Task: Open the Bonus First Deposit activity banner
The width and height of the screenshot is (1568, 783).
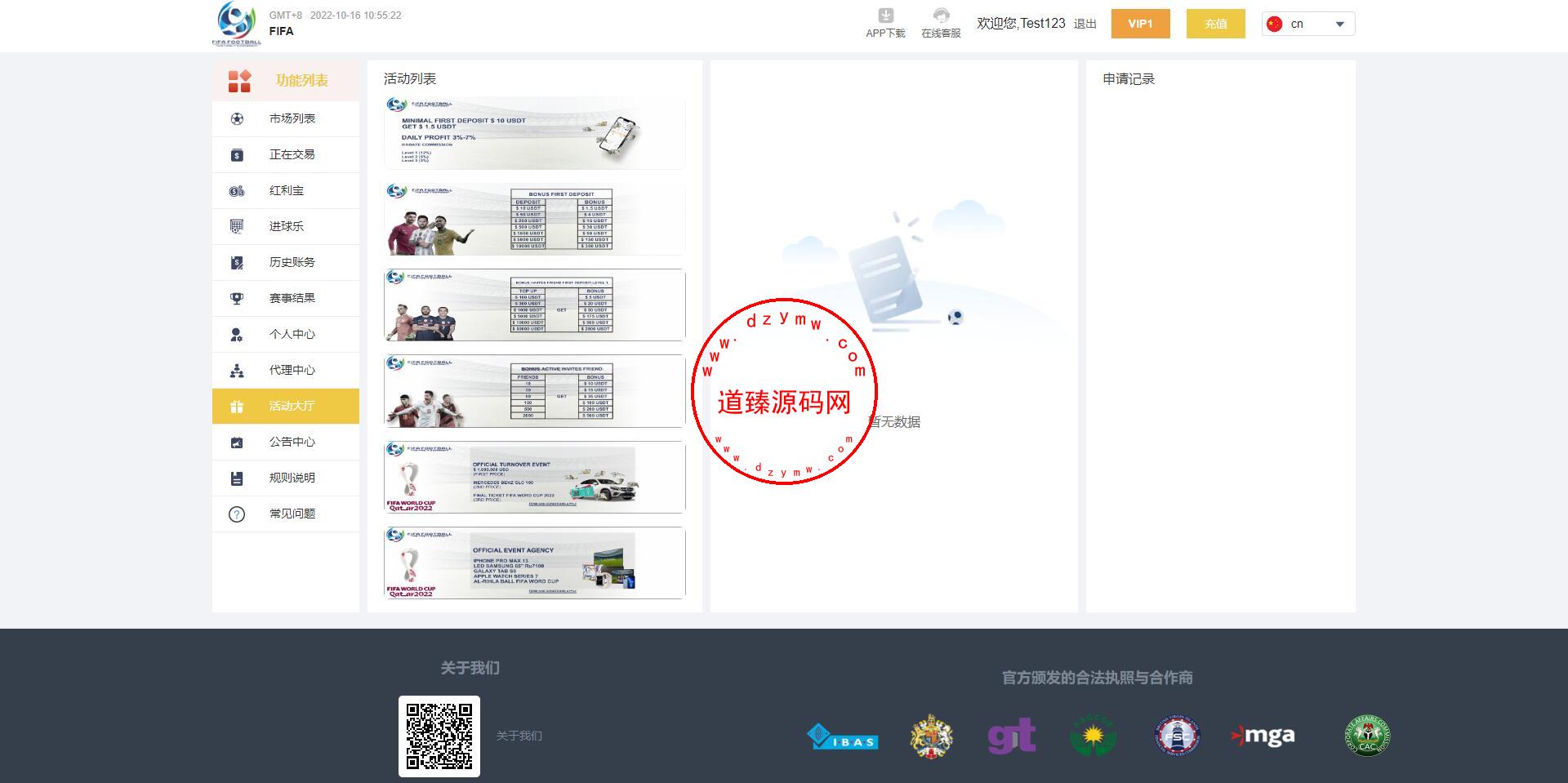Action: pos(535,219)
